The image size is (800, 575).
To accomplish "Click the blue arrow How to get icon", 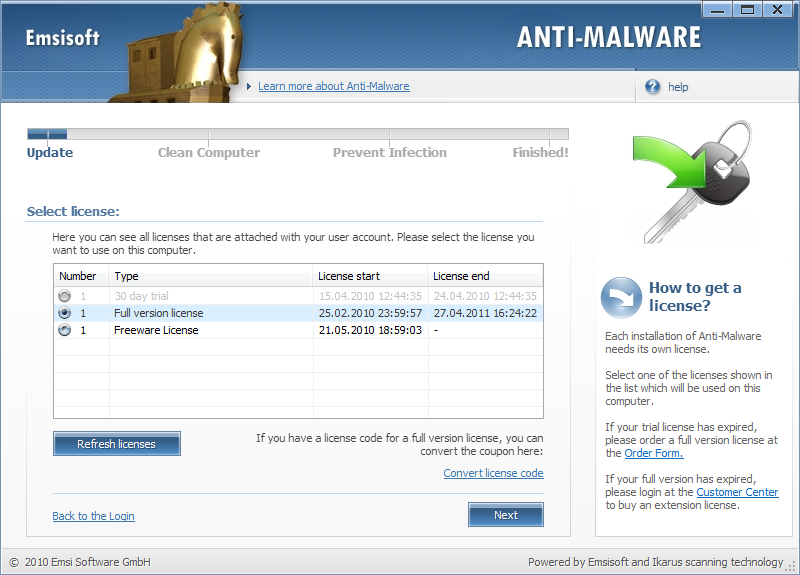I will 620,297.
